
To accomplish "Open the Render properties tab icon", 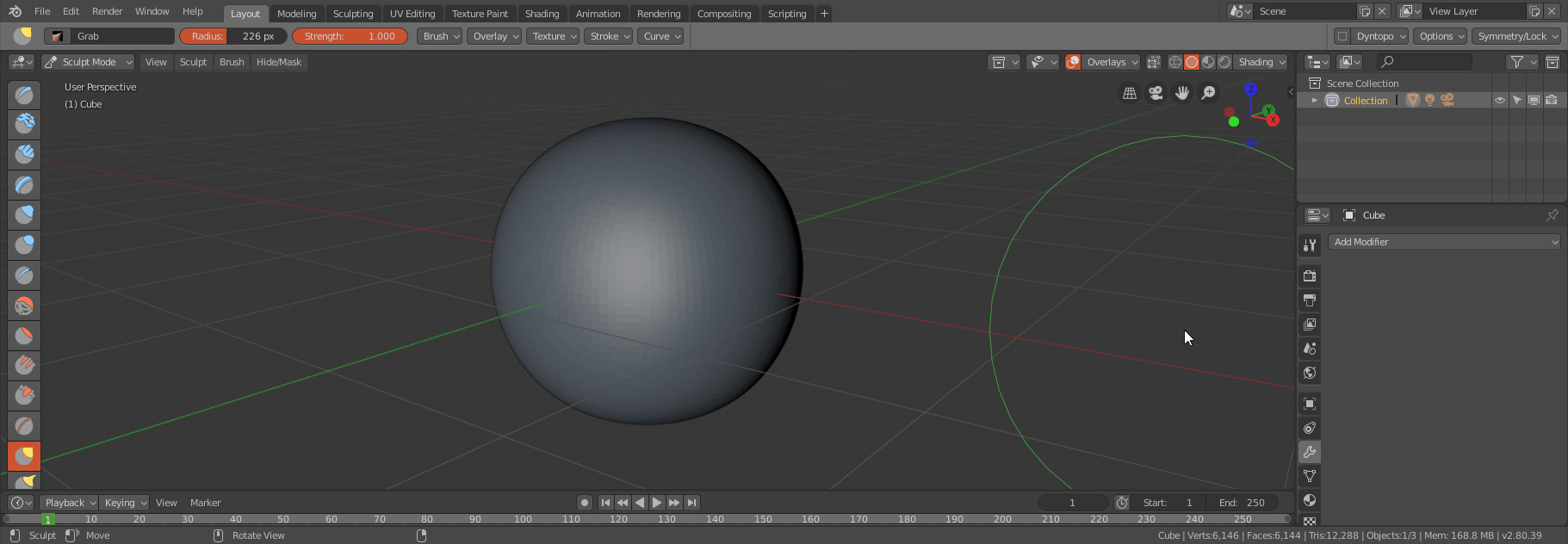I will tap(1310, 276).
